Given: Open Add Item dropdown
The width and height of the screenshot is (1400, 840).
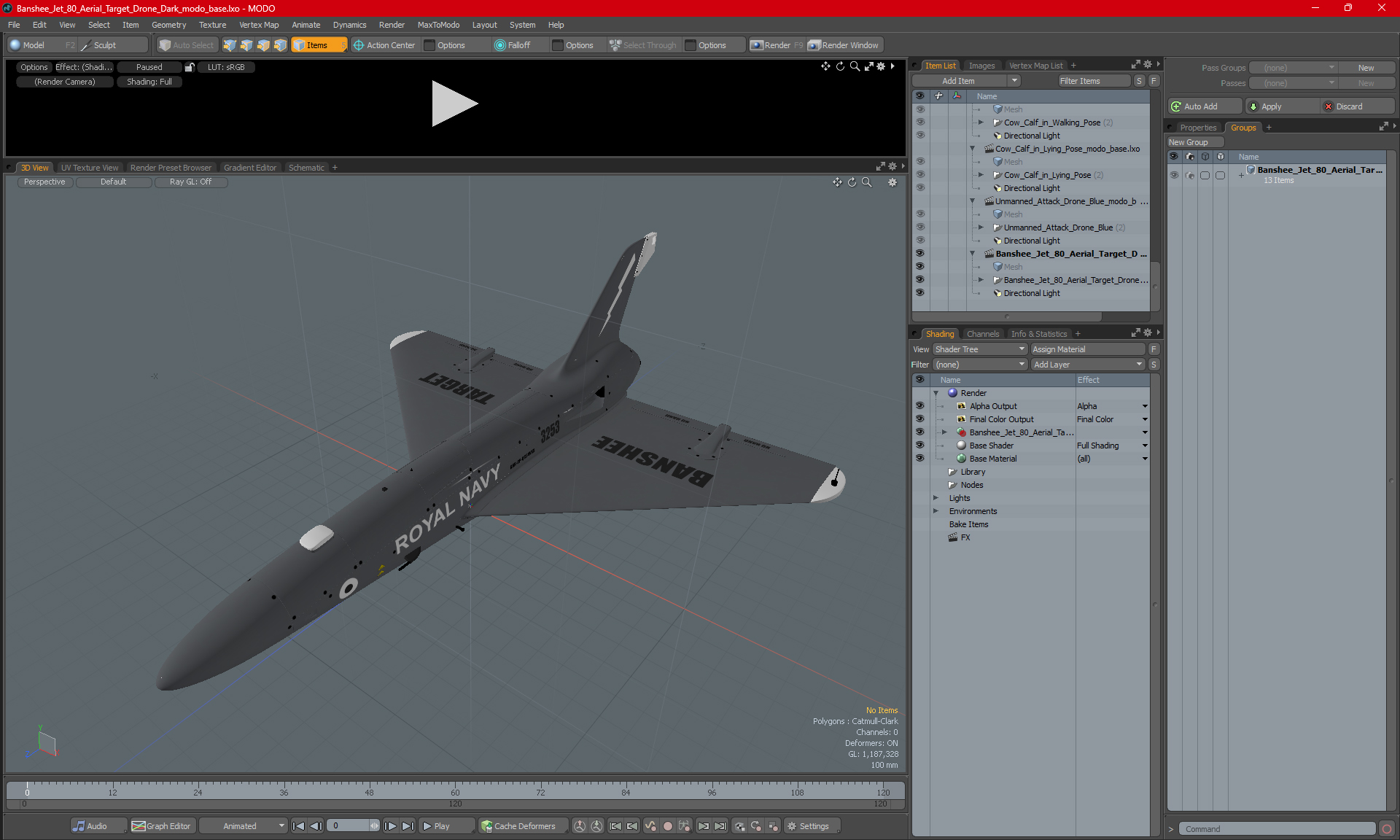Looking at the screenshot, I should click(966, 81).
